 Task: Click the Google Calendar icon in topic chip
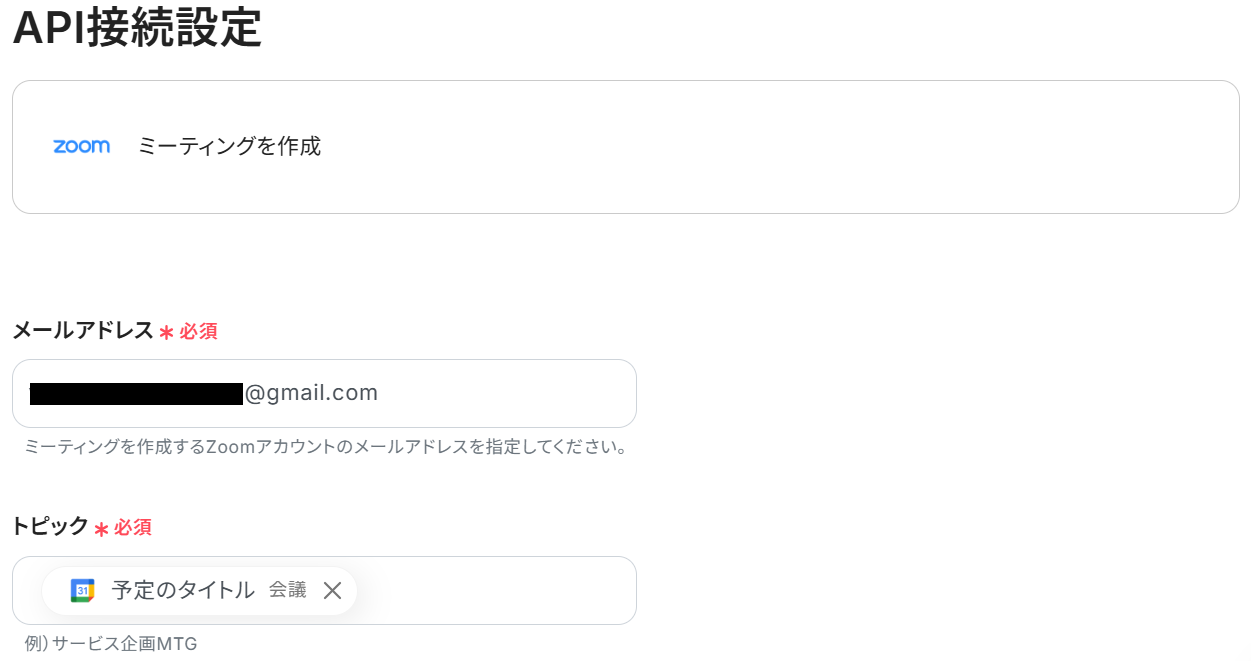[82, 590]
